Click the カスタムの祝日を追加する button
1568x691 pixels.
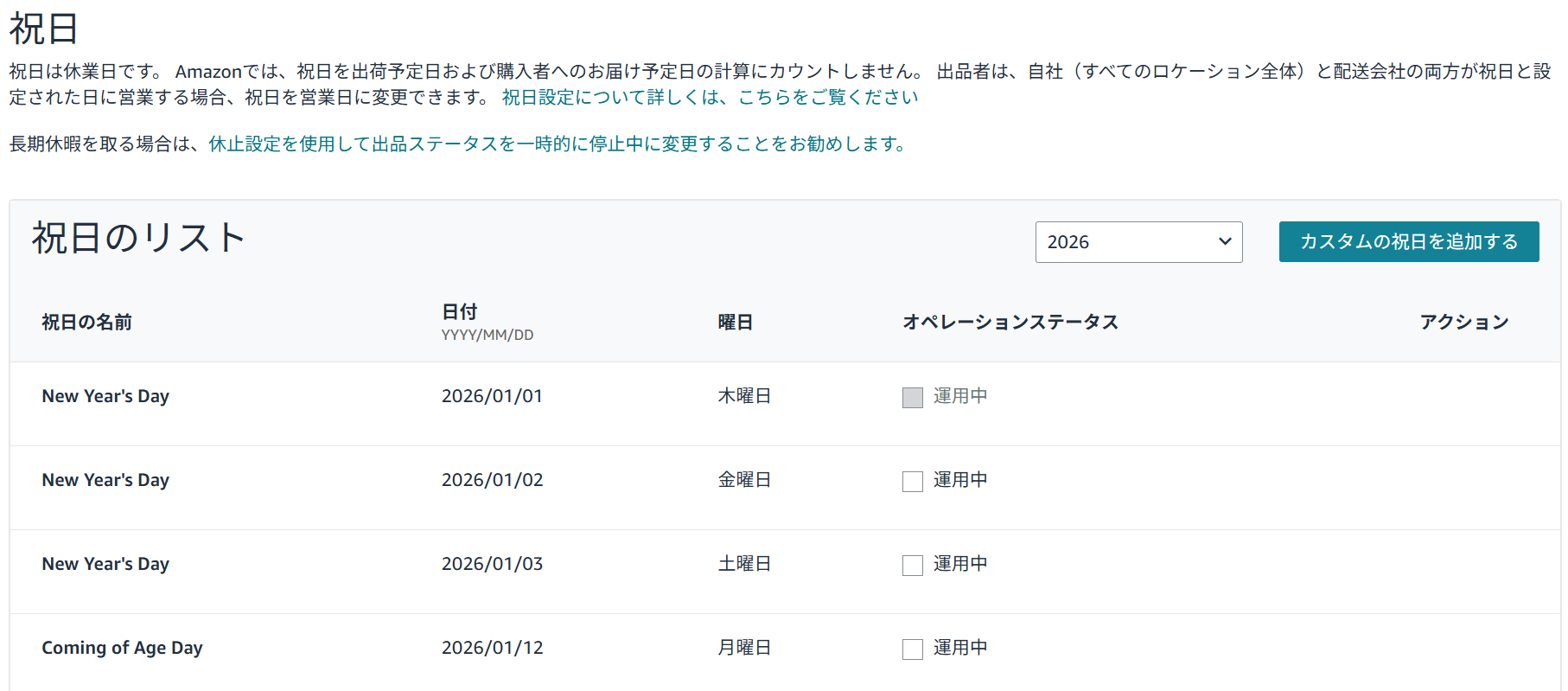tap(1408, 242)
